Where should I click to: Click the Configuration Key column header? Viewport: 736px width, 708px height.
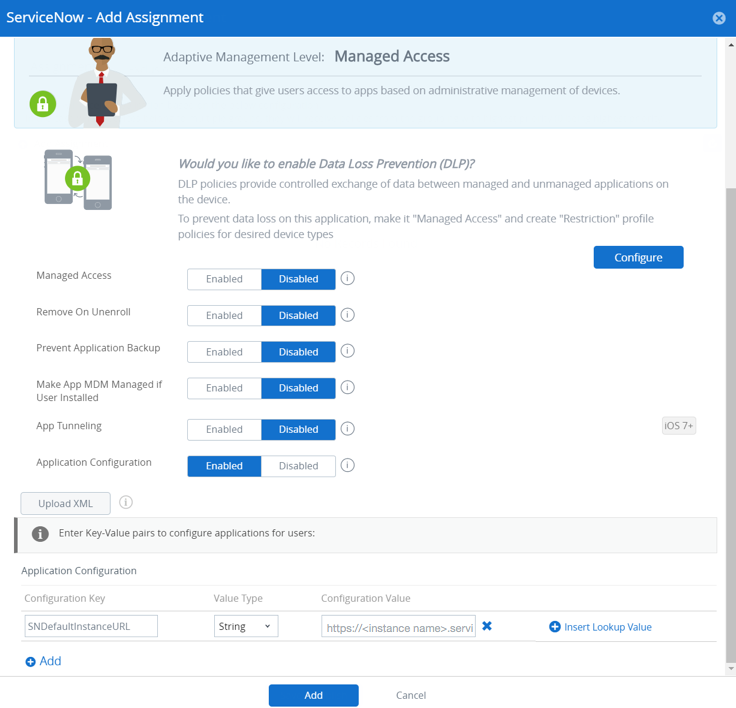65,598
